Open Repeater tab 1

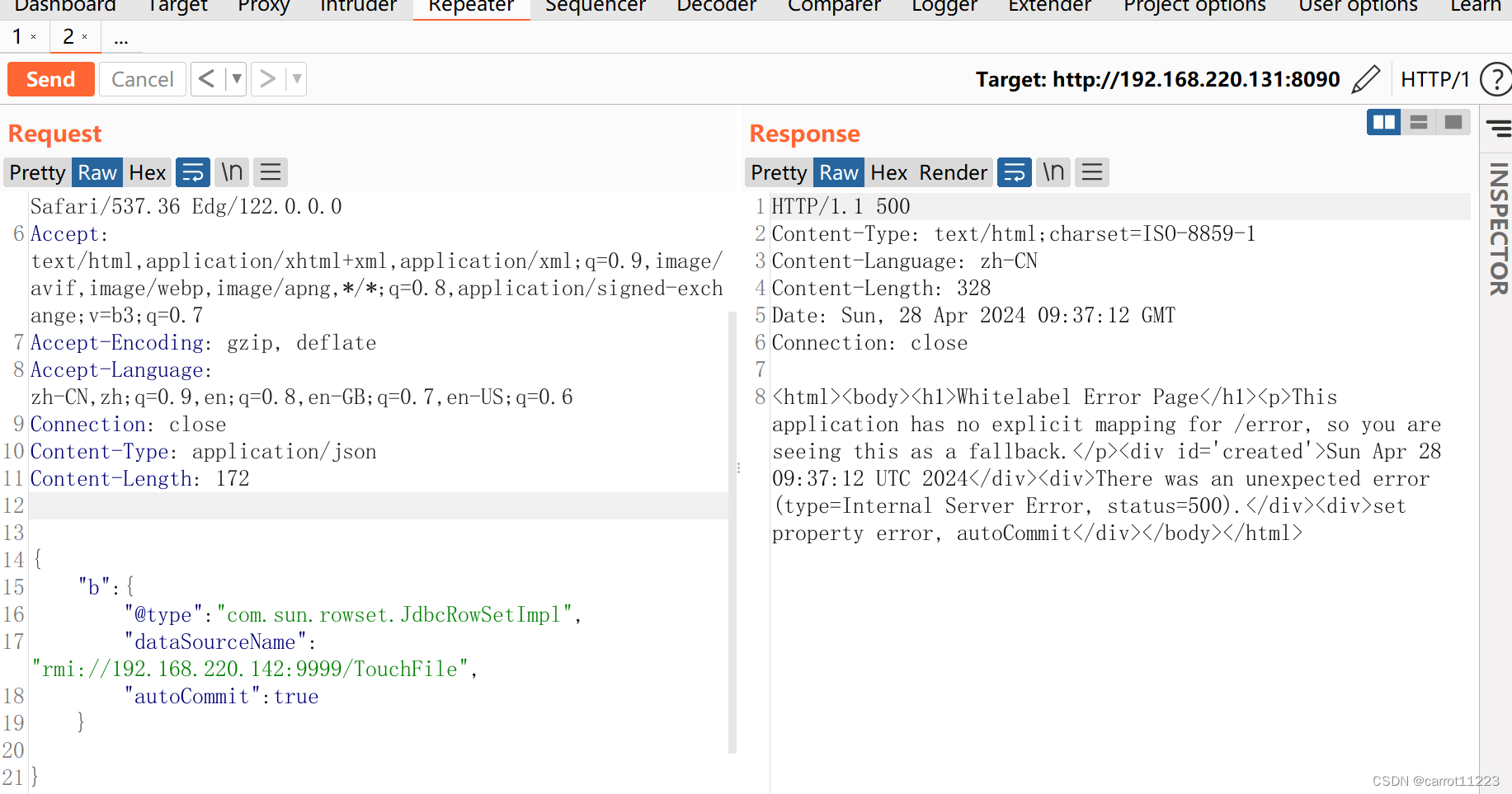point(17,36)
